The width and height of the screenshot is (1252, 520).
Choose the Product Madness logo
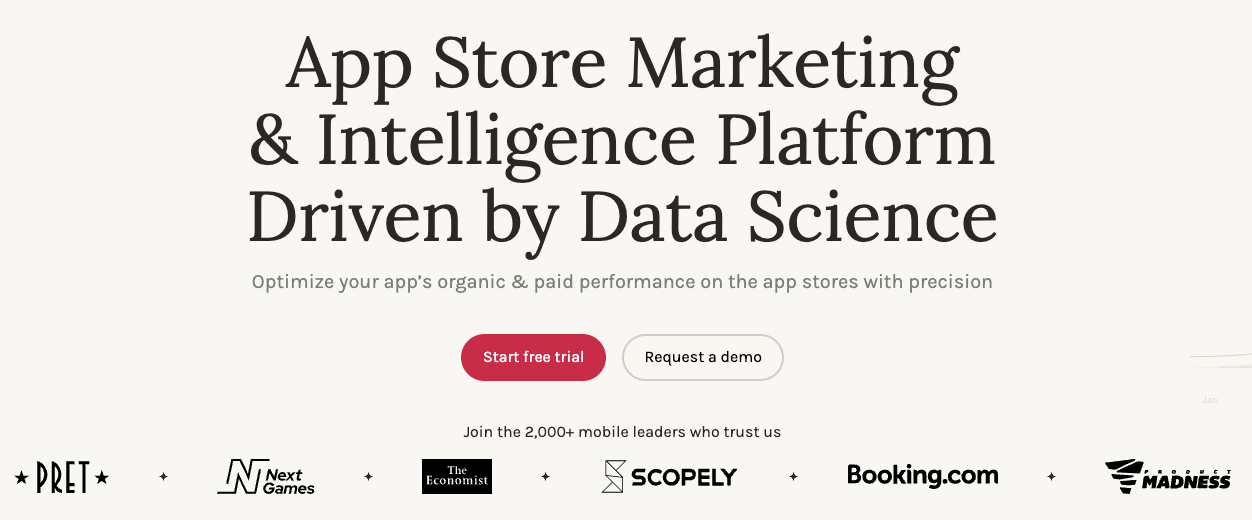(1168, 476)
